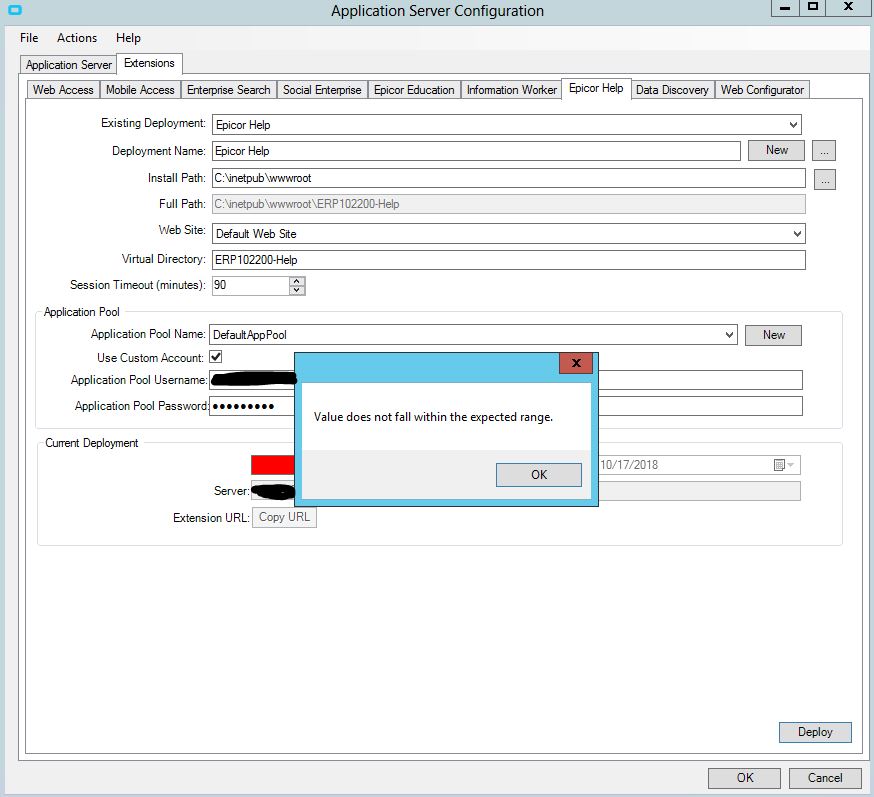
Task: Edit the Virtual Directory field
Action: 508,260
